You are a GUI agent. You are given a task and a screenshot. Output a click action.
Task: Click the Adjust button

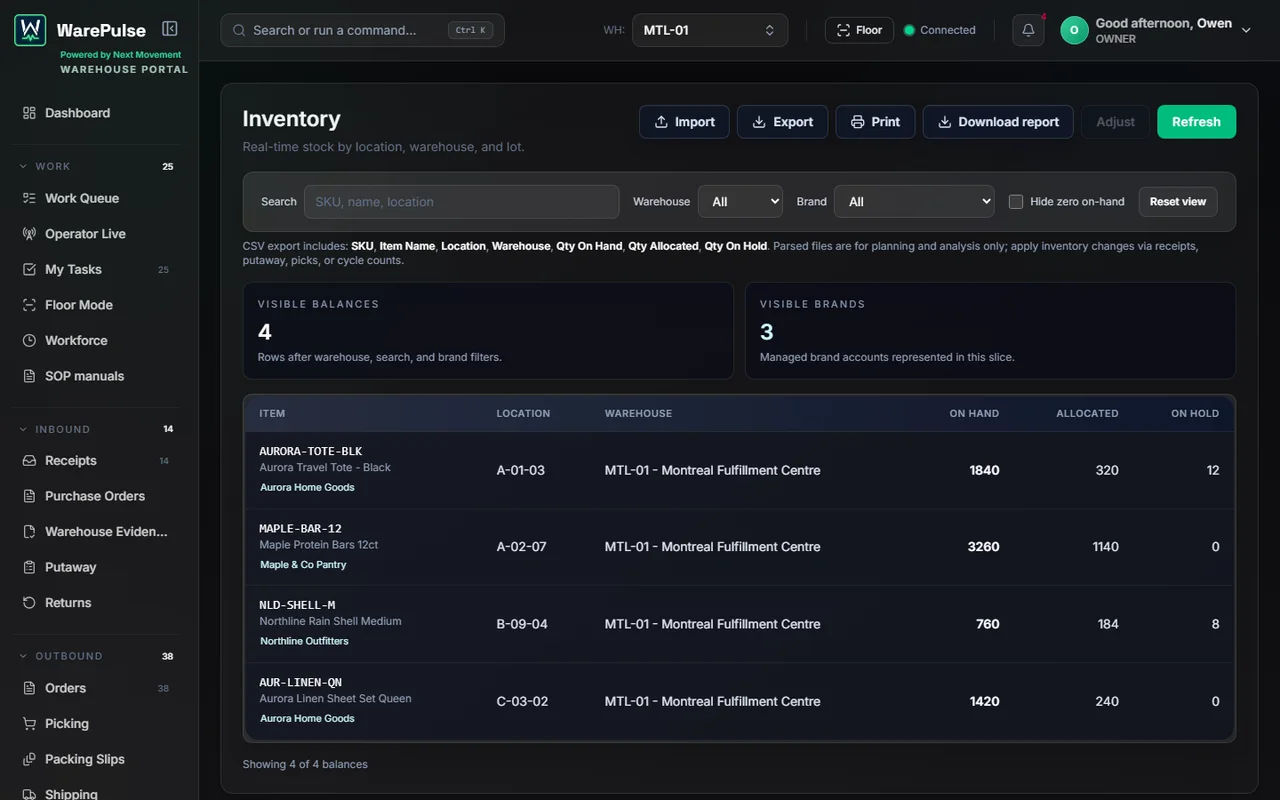coord(1115,122)
